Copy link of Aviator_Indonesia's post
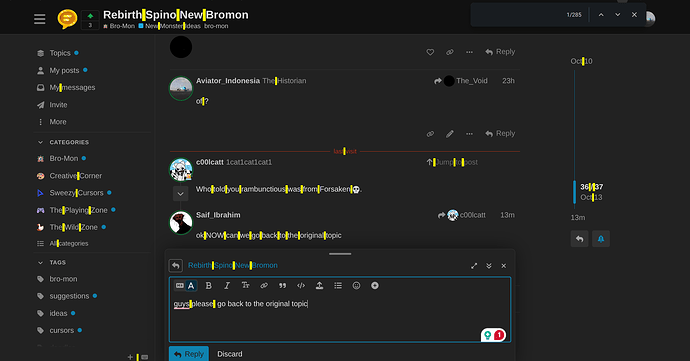Screen dimensions: 690x361 [x=430, y=134]
